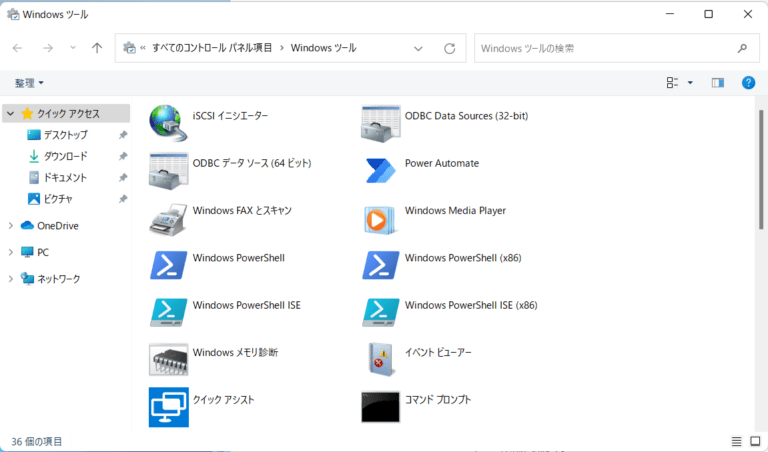Open ダウンロード in the sidebar
Image resolution: width=768 pixels, height=452 pixels.
(66, 156)
